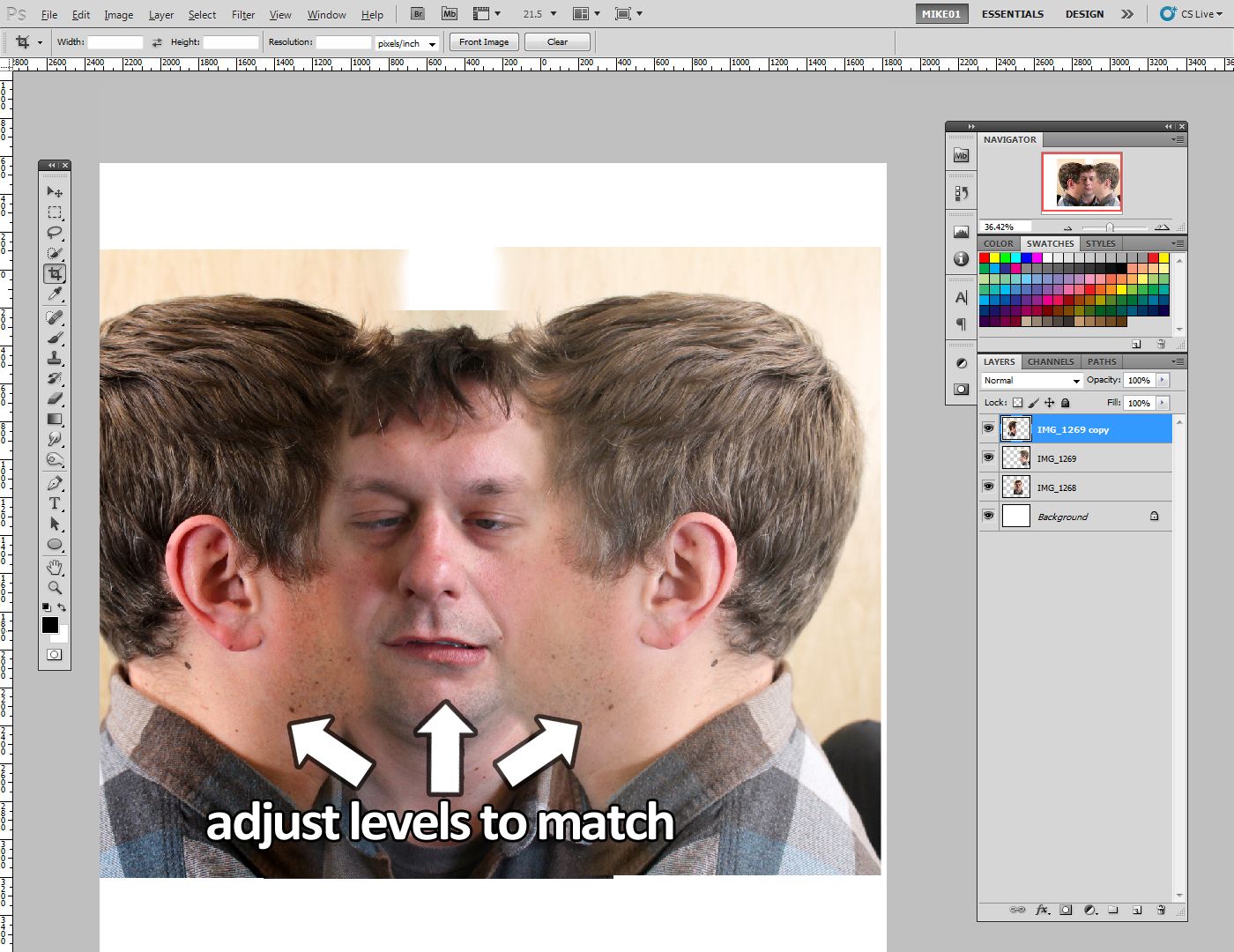Open the Filter menu
The height and width of the screenshot is (952, 1234).
coord(242,14)
